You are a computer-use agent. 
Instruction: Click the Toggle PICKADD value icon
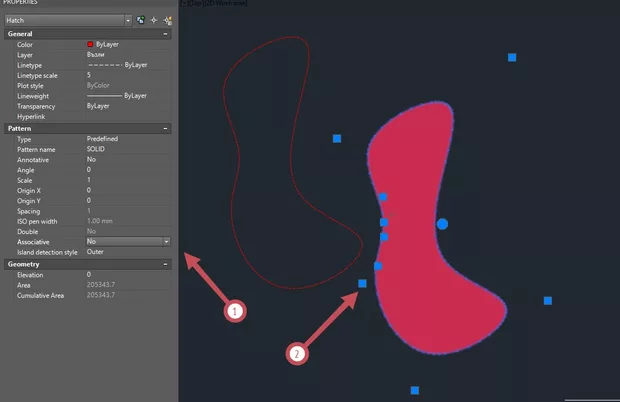[x=142, y=20]
